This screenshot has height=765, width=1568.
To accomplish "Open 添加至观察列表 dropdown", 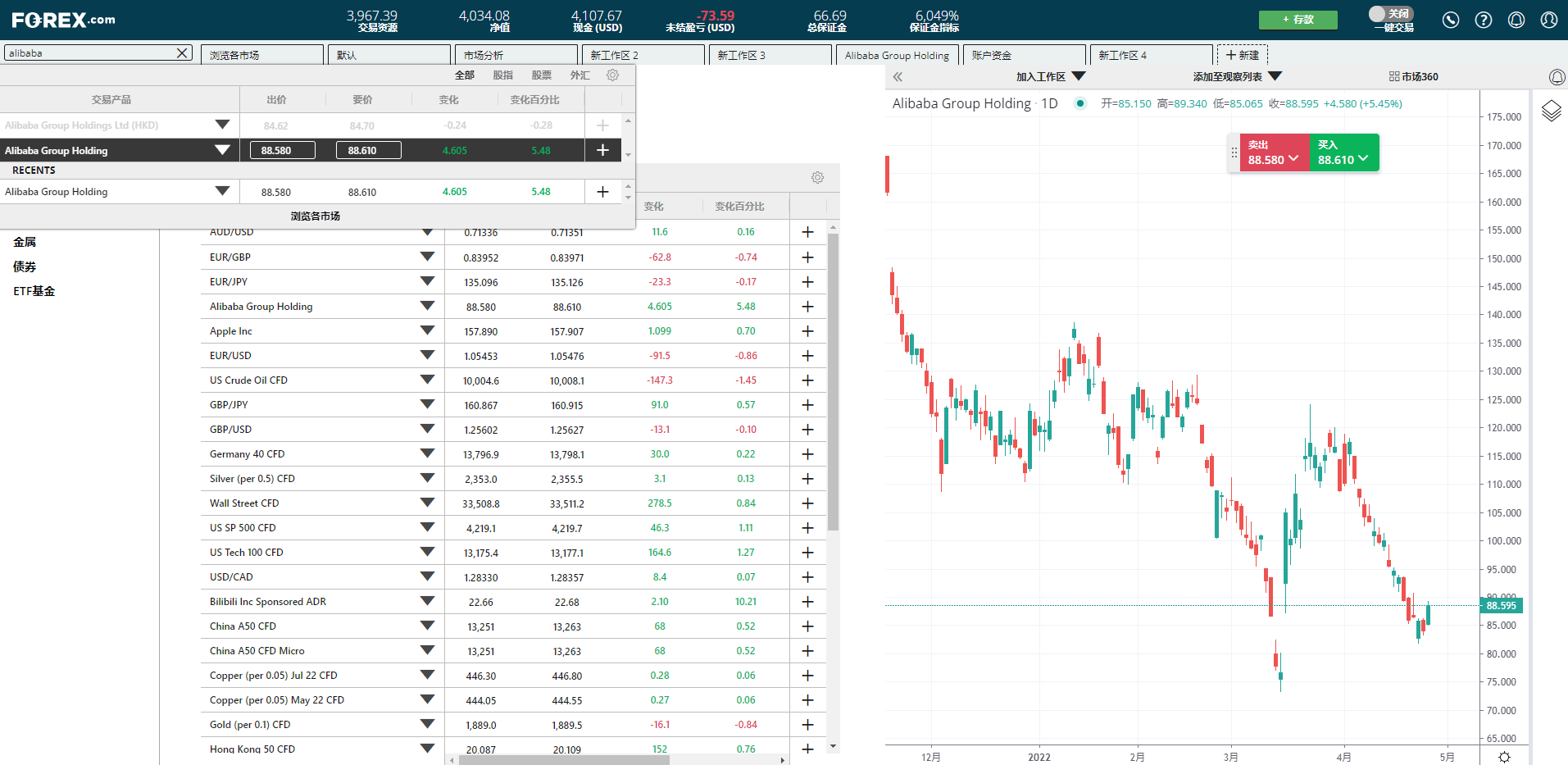I will (1238, 77).
